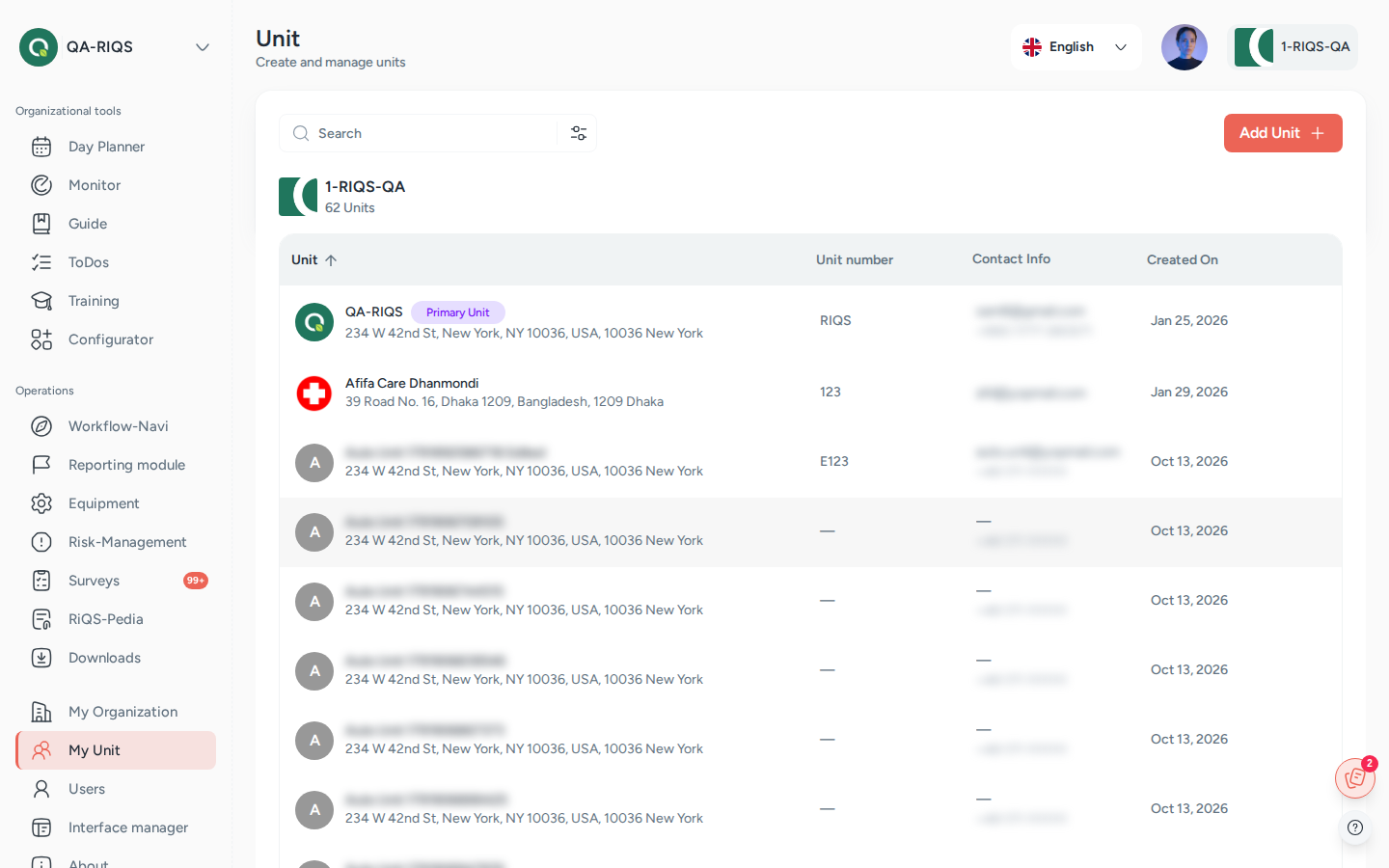
Task: Click the Unit number column header
Action: [x=855, y=259]
